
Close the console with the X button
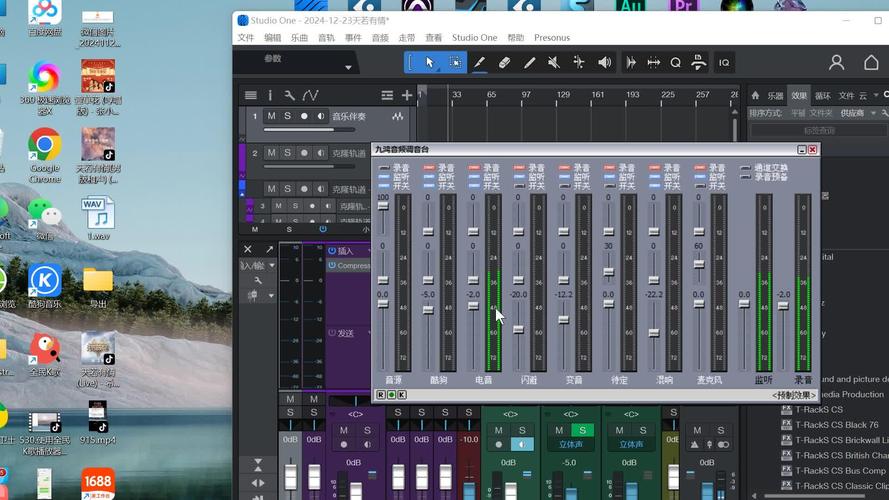click(248, 249)
